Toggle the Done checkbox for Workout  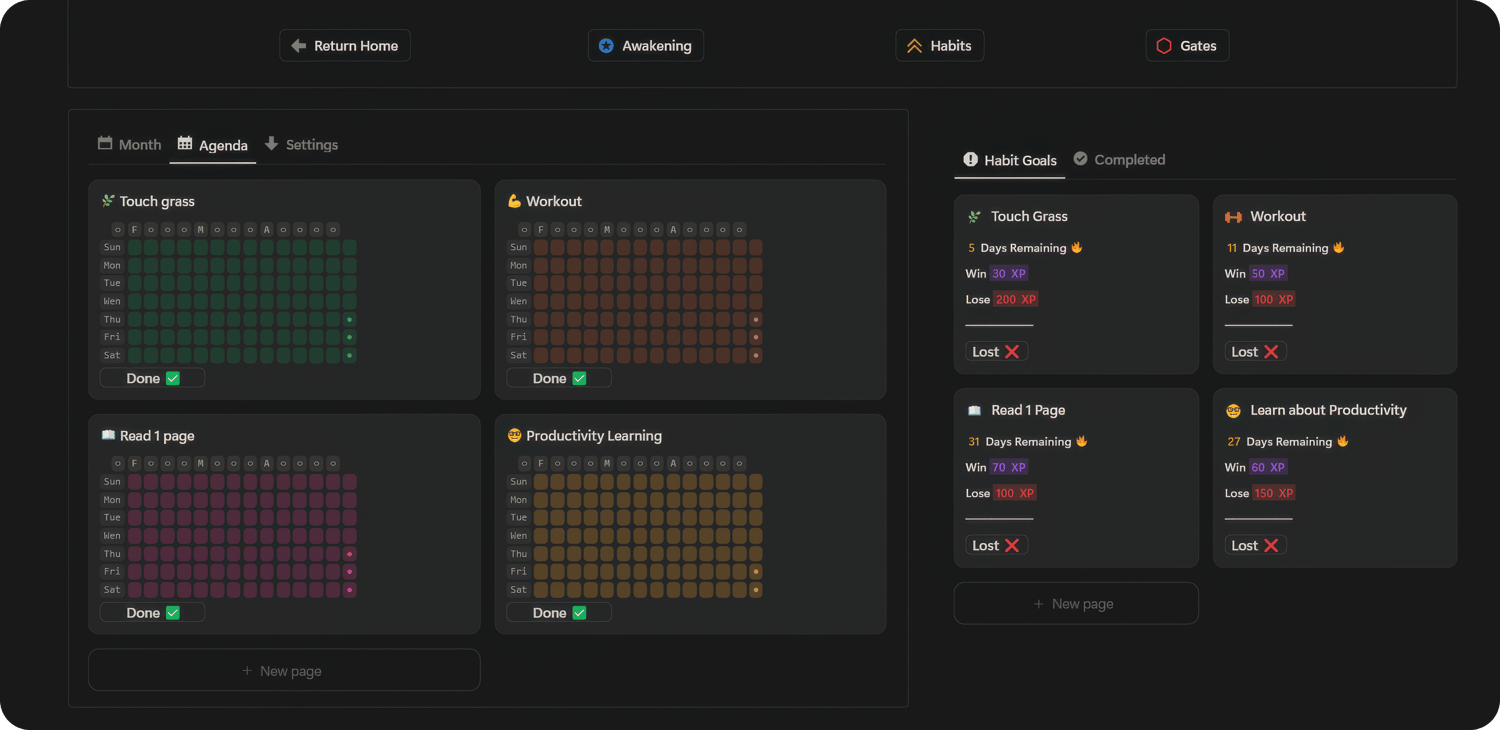579,378
